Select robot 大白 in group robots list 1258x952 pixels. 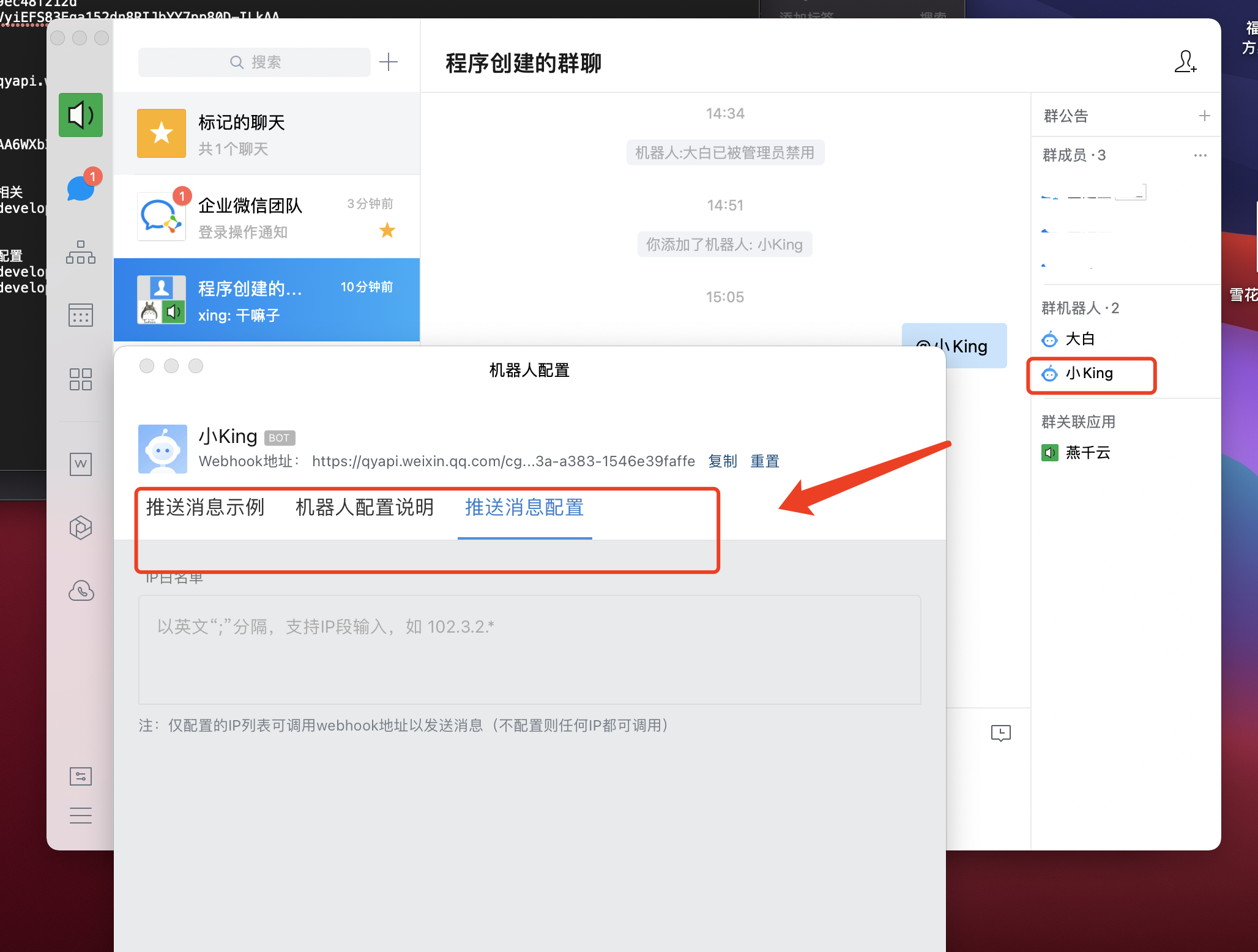[x=1079, y=339]
